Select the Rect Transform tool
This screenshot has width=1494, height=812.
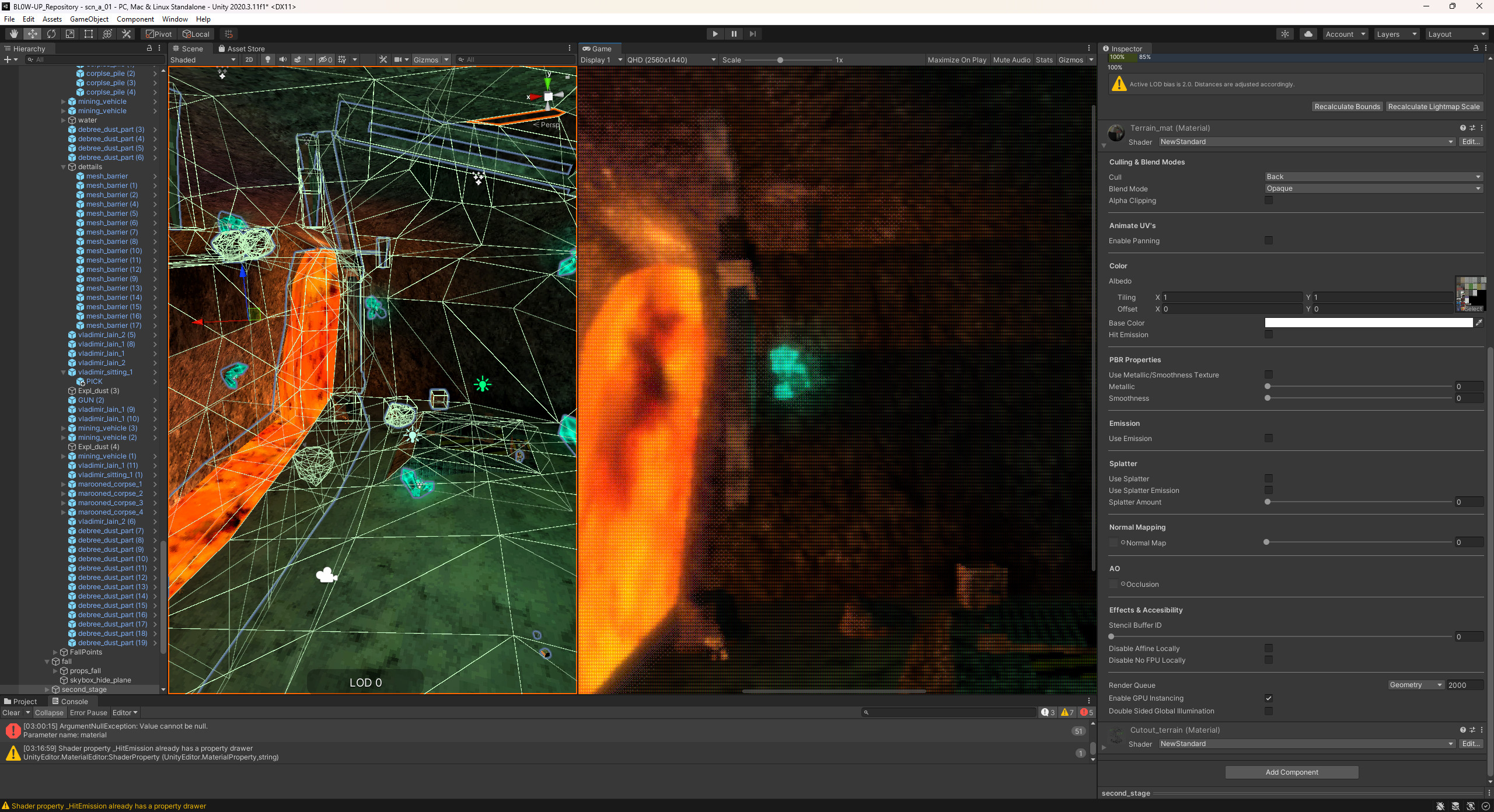88,33
